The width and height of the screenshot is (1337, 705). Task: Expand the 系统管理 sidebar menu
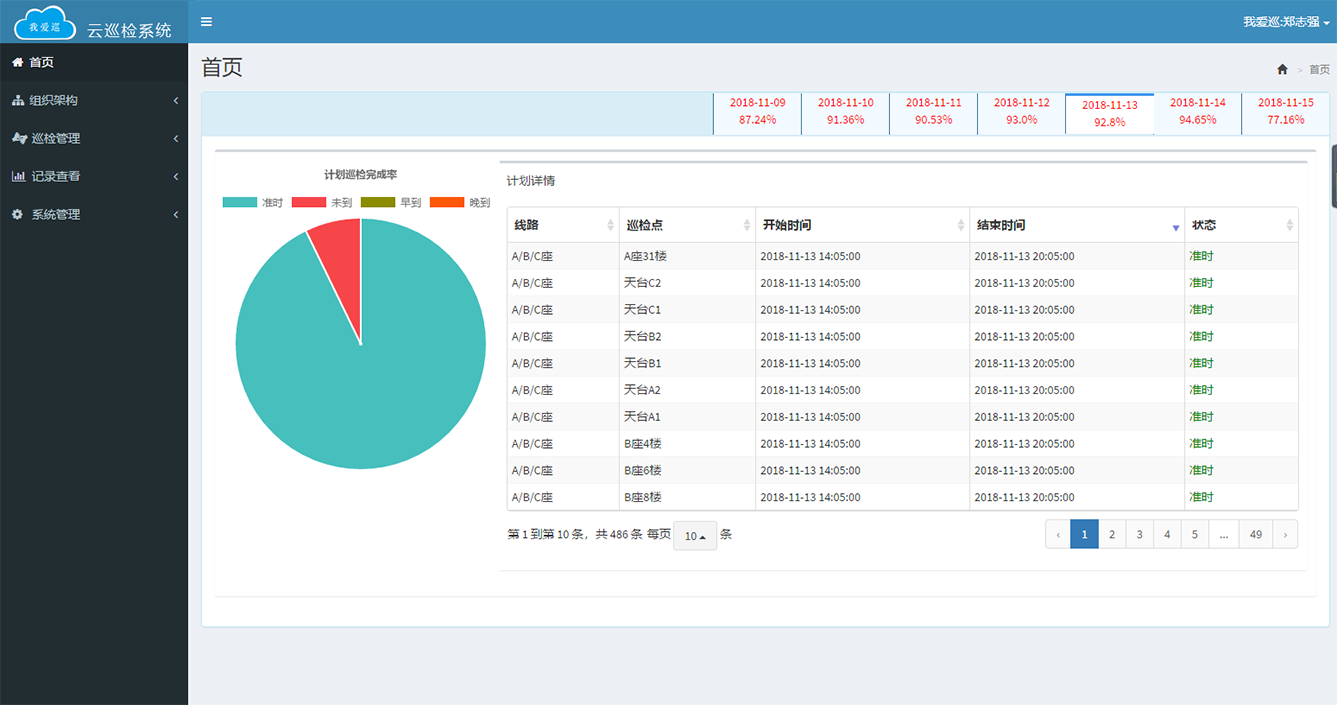tap(94, 213)
